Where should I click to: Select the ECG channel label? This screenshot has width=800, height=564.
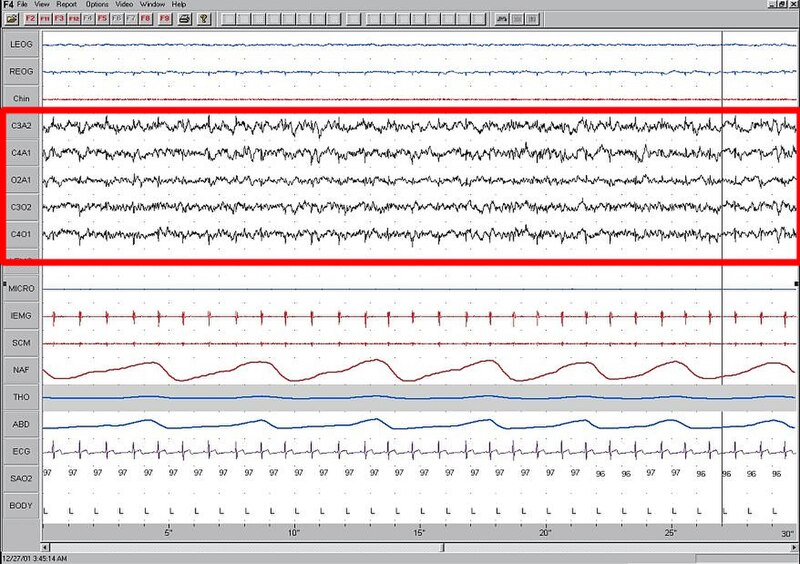click(x=21, y=451)
